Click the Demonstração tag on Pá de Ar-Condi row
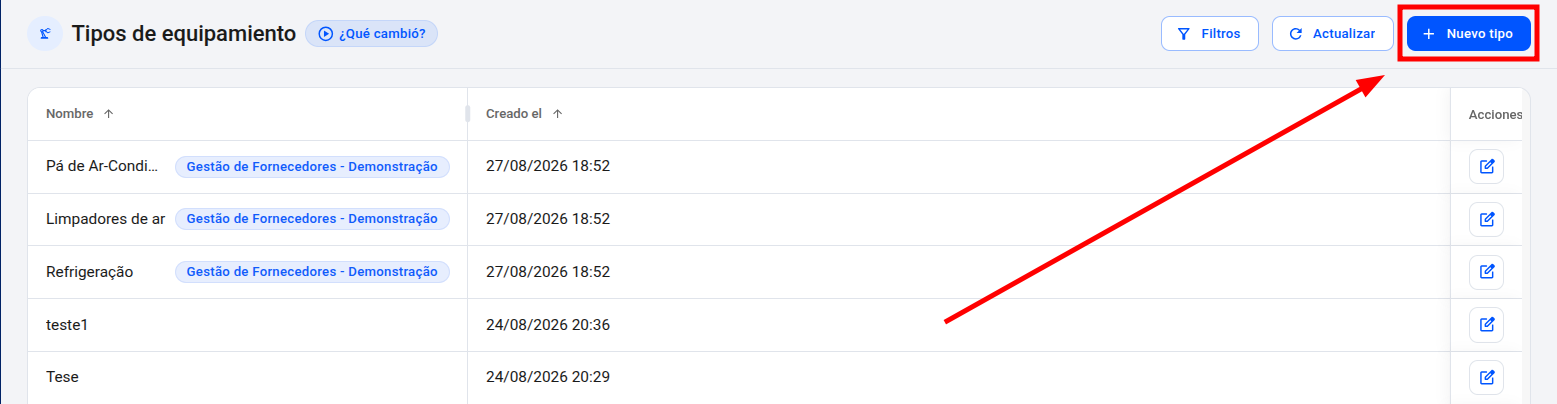 pos(312,166)
